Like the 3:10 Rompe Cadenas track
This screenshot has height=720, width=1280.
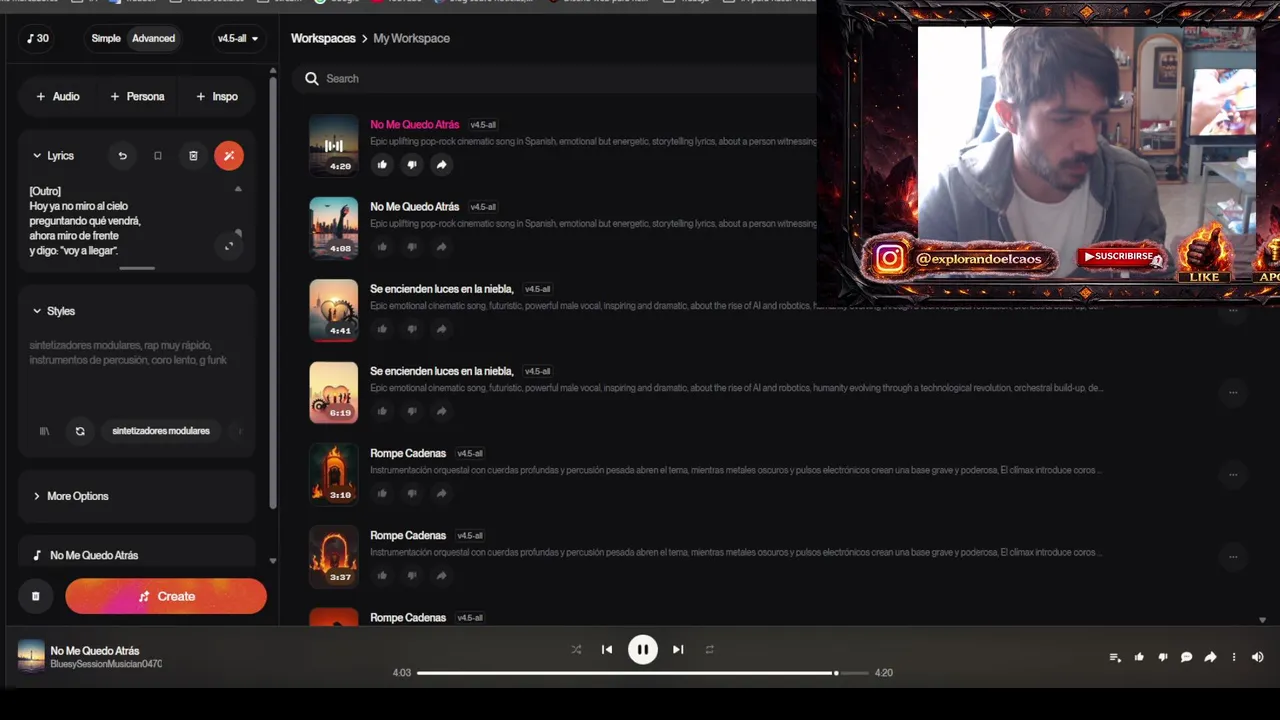[x=382, y=493]
